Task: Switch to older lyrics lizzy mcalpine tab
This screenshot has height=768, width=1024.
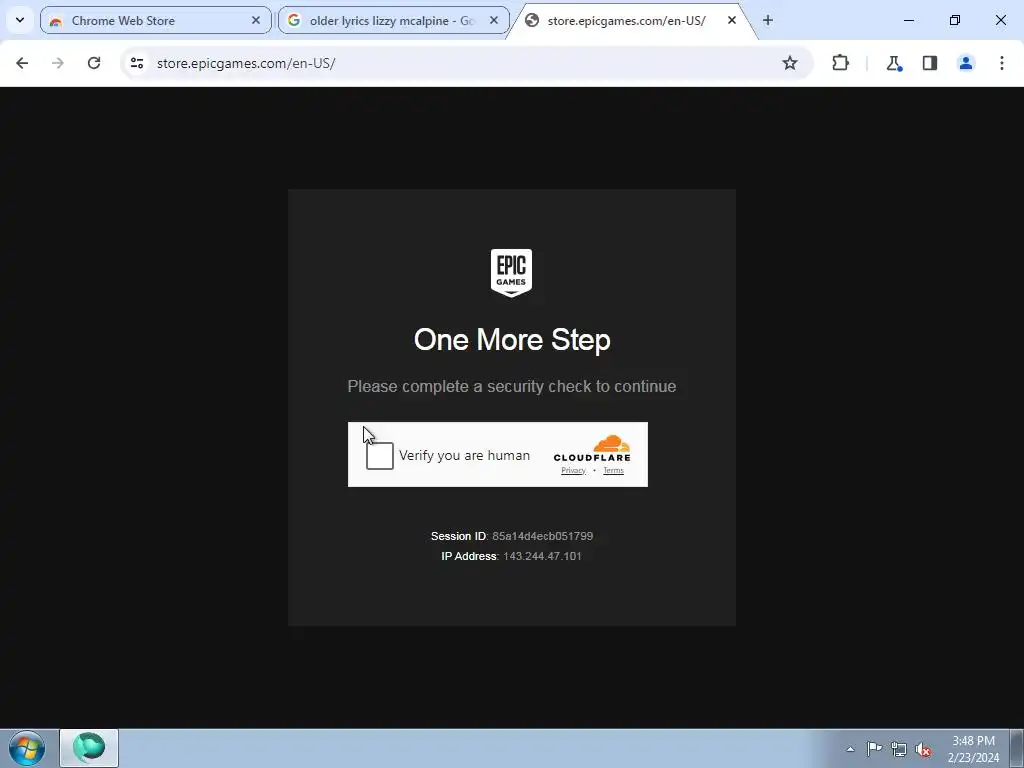Action: pos(393,20)
